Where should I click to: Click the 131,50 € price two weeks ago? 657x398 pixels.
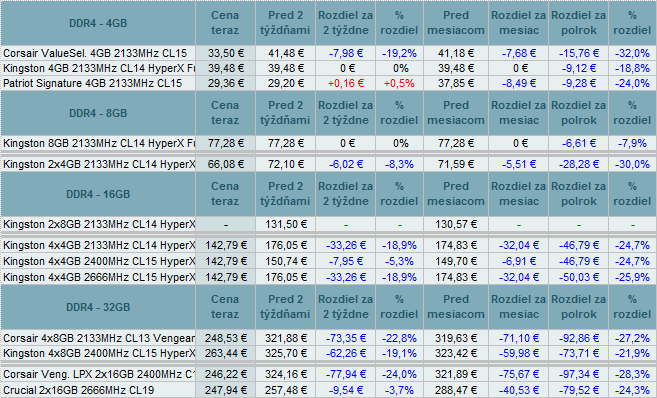coord(285,224)
